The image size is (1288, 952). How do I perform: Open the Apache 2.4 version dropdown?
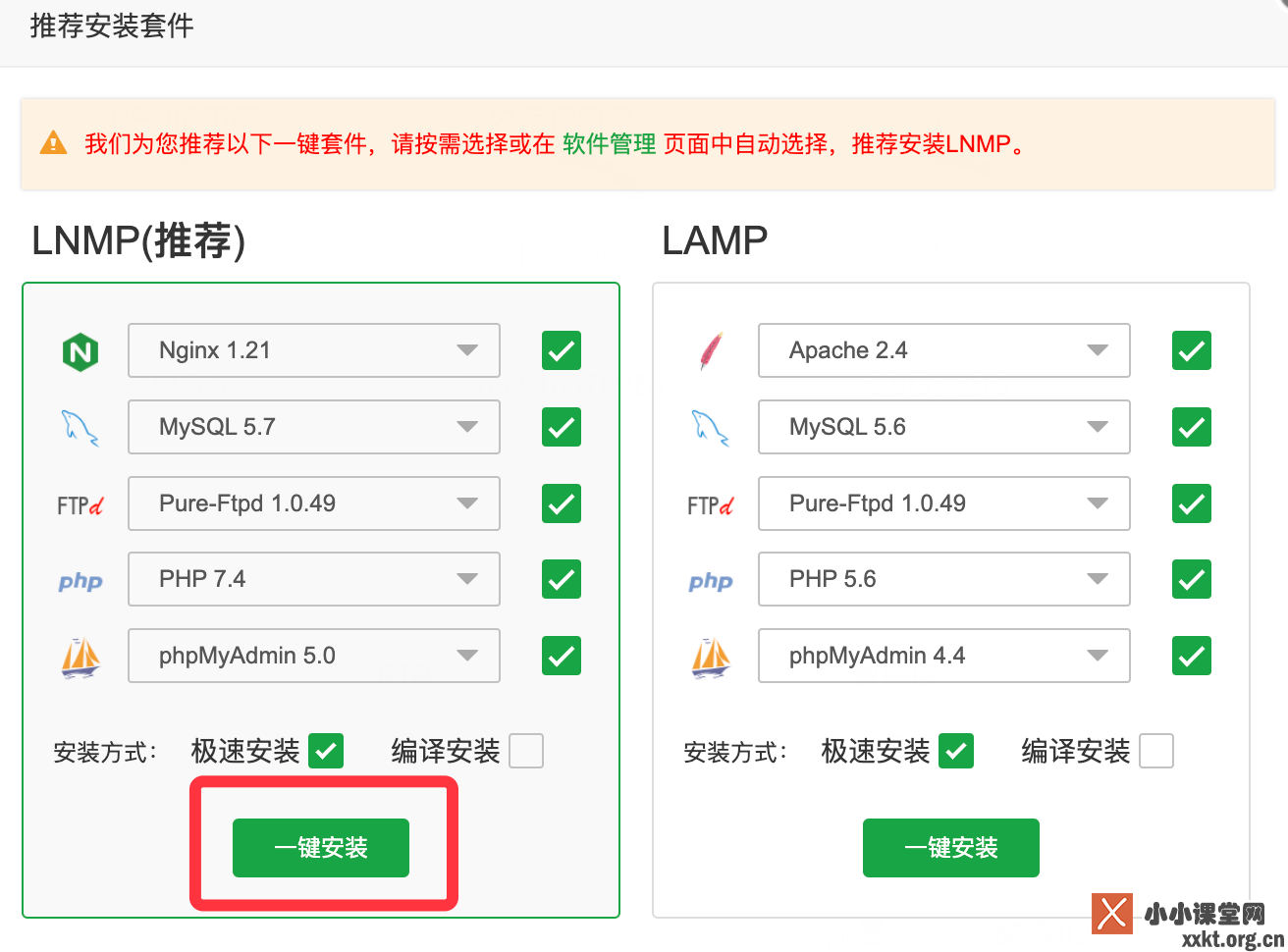click(x=944, y=350)
